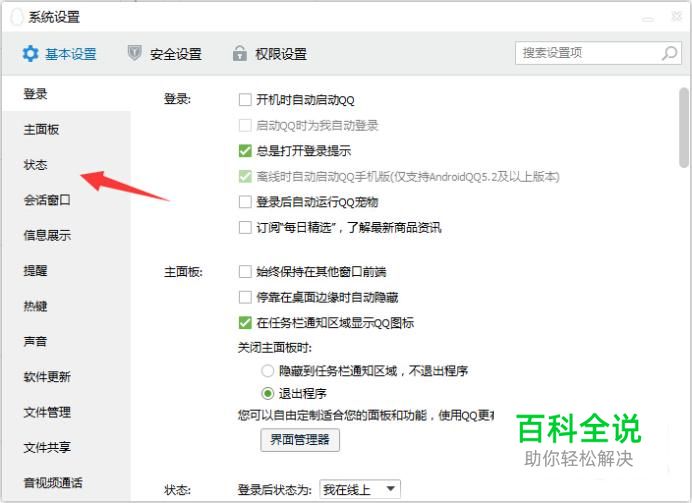Click the QQ penguin title icon
692x503 pixels.
(x=16, y=17)
